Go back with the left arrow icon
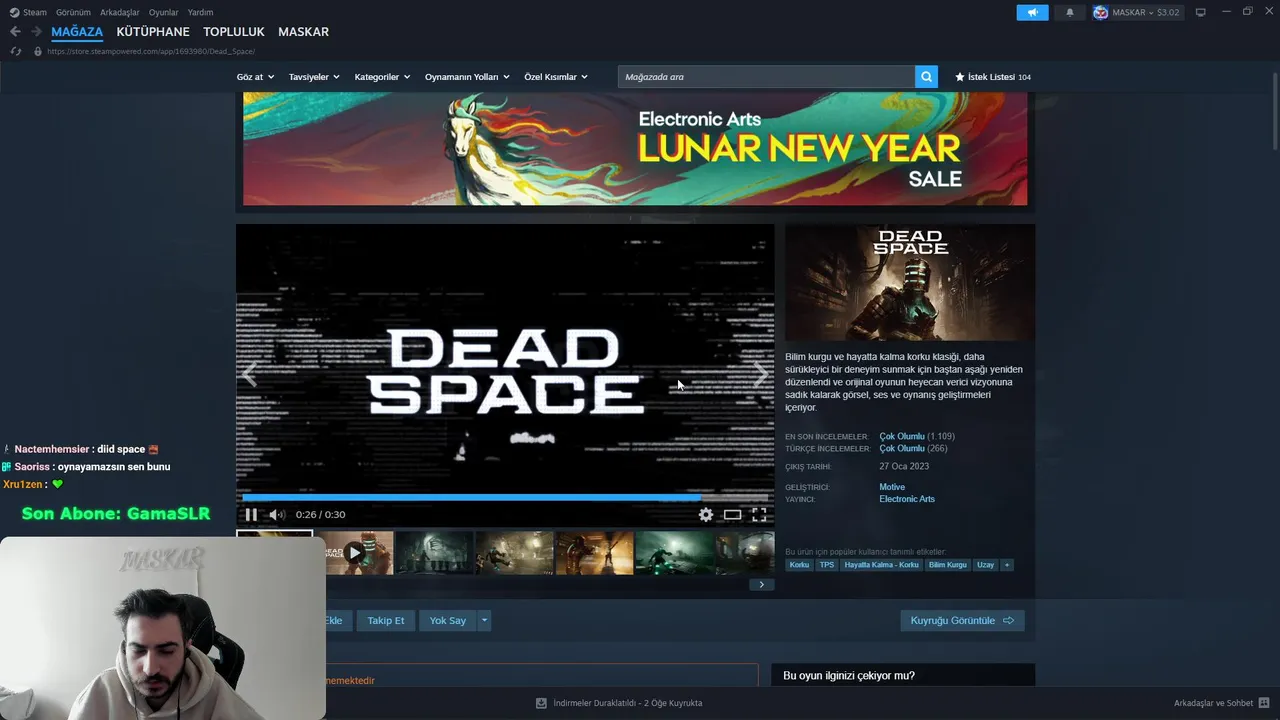This screenshot has width=1280, height=720. pyautogui.click(x=15, y=32)
